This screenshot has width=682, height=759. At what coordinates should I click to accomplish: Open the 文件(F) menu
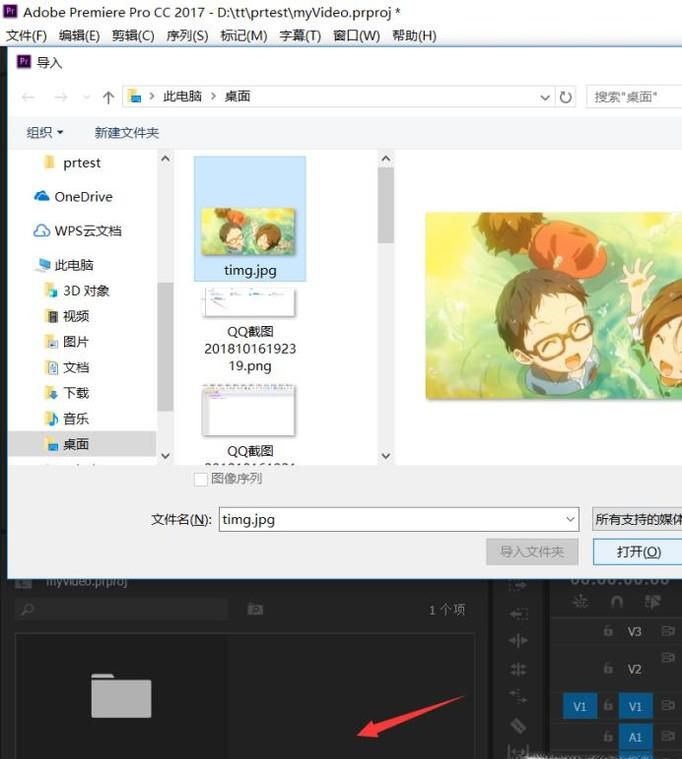(27, 36)
